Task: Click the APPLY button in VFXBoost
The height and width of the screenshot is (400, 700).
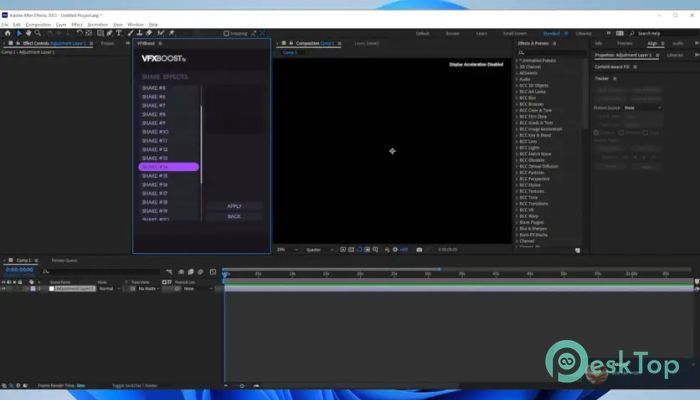Action: [234, 206]
